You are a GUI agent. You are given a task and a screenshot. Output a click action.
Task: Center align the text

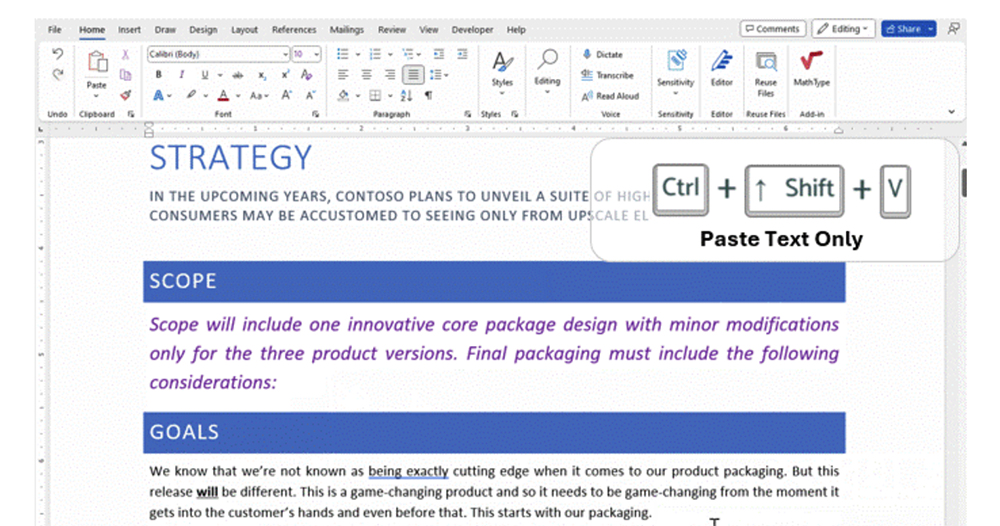coord(367,75)
